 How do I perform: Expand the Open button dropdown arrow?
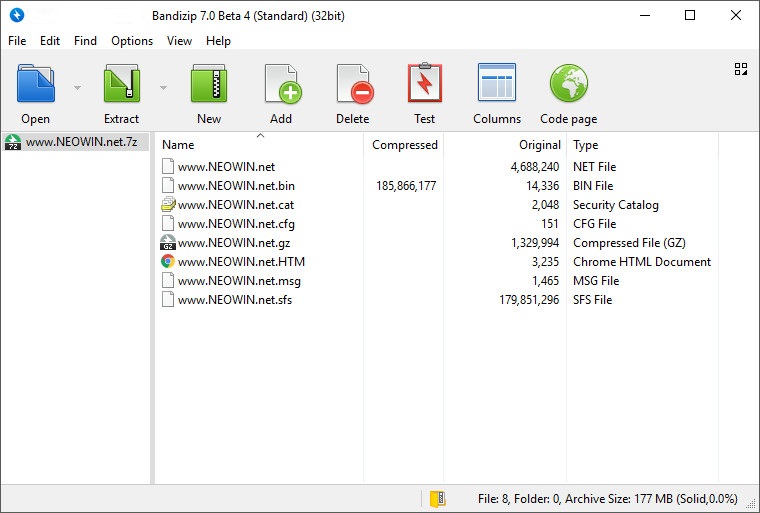pyautogui.click(x=78, y=88)
